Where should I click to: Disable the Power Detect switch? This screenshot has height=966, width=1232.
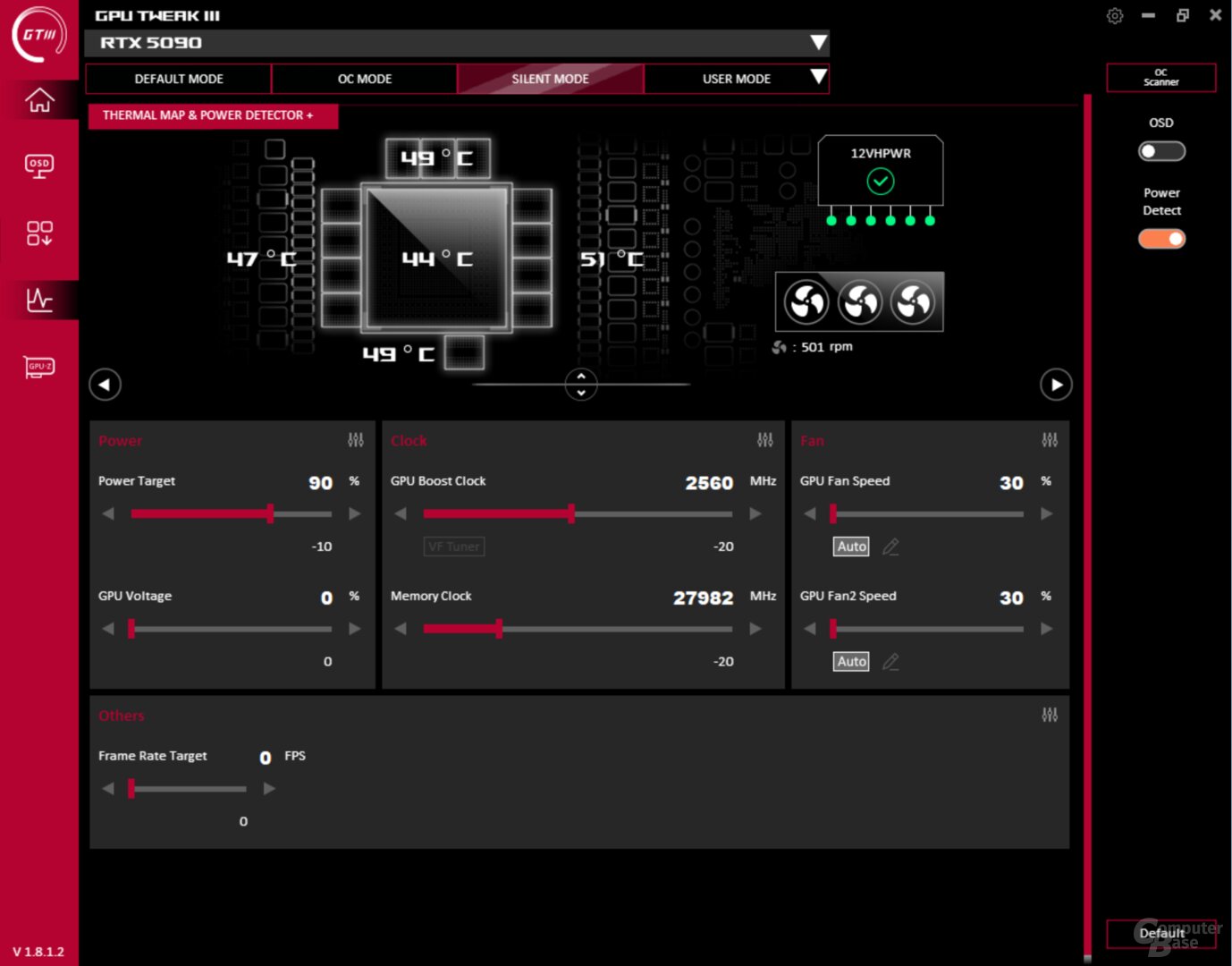point(1161,239)
